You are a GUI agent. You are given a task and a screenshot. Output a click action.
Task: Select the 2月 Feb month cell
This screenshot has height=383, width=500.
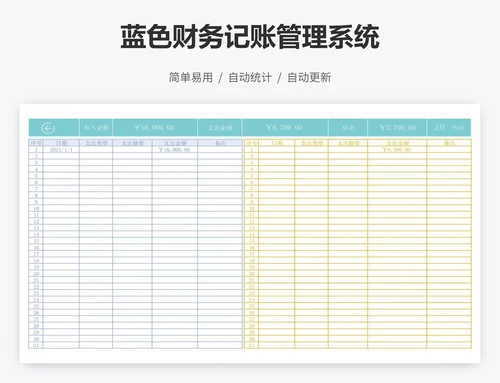coord(449,128)
